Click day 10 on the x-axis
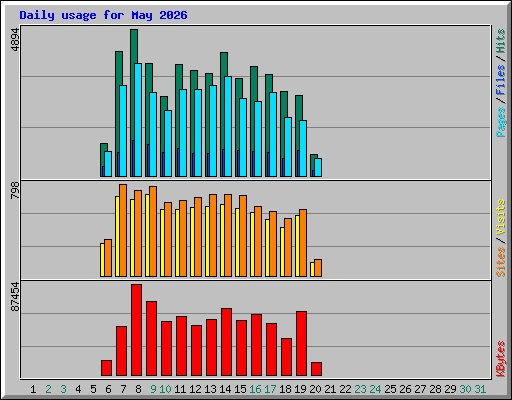 coord(165,389)
